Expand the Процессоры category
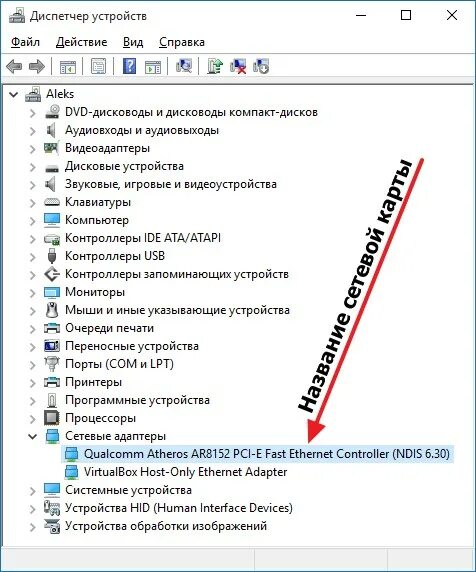The width and height of the screenshot is (476, 572). point(33,418)
